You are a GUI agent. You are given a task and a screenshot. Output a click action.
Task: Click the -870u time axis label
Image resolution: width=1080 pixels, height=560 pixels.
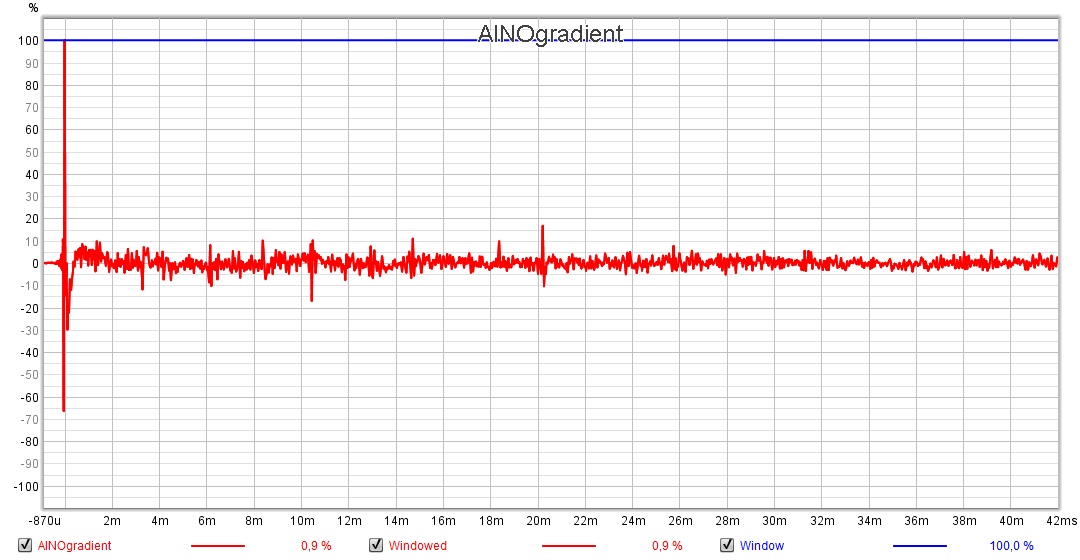click(x=45, y=521)
